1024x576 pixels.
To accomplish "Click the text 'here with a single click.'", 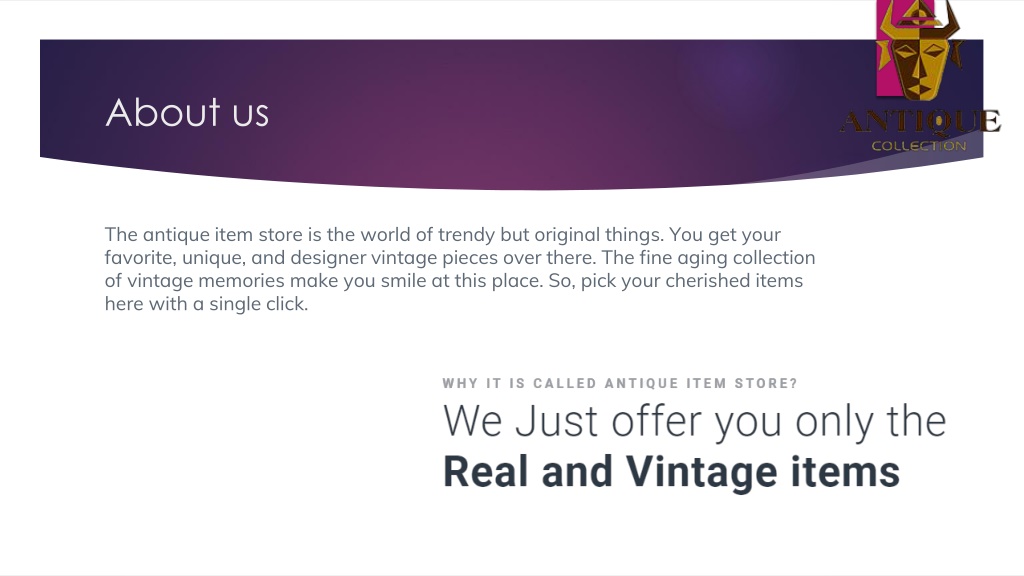I will (x=206, y=304).
